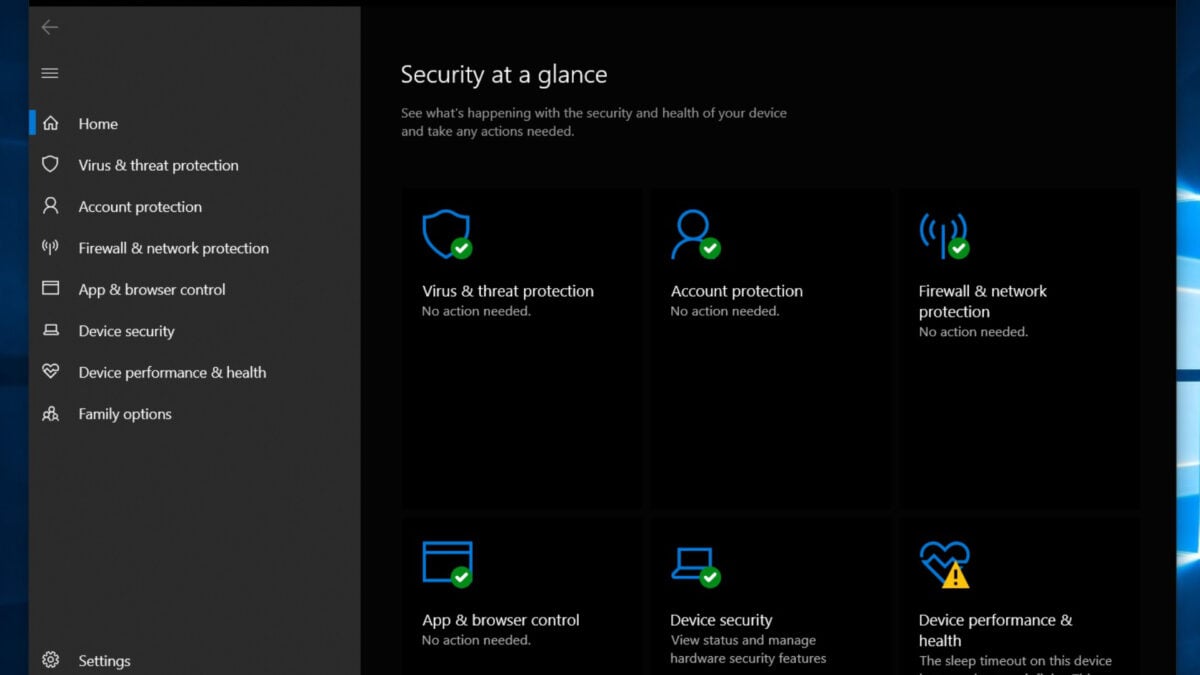This screenshot has height=675, width=1200.
Task: Click 'No action needed.' under Virus & threat protection card
Action: point(476,312)
